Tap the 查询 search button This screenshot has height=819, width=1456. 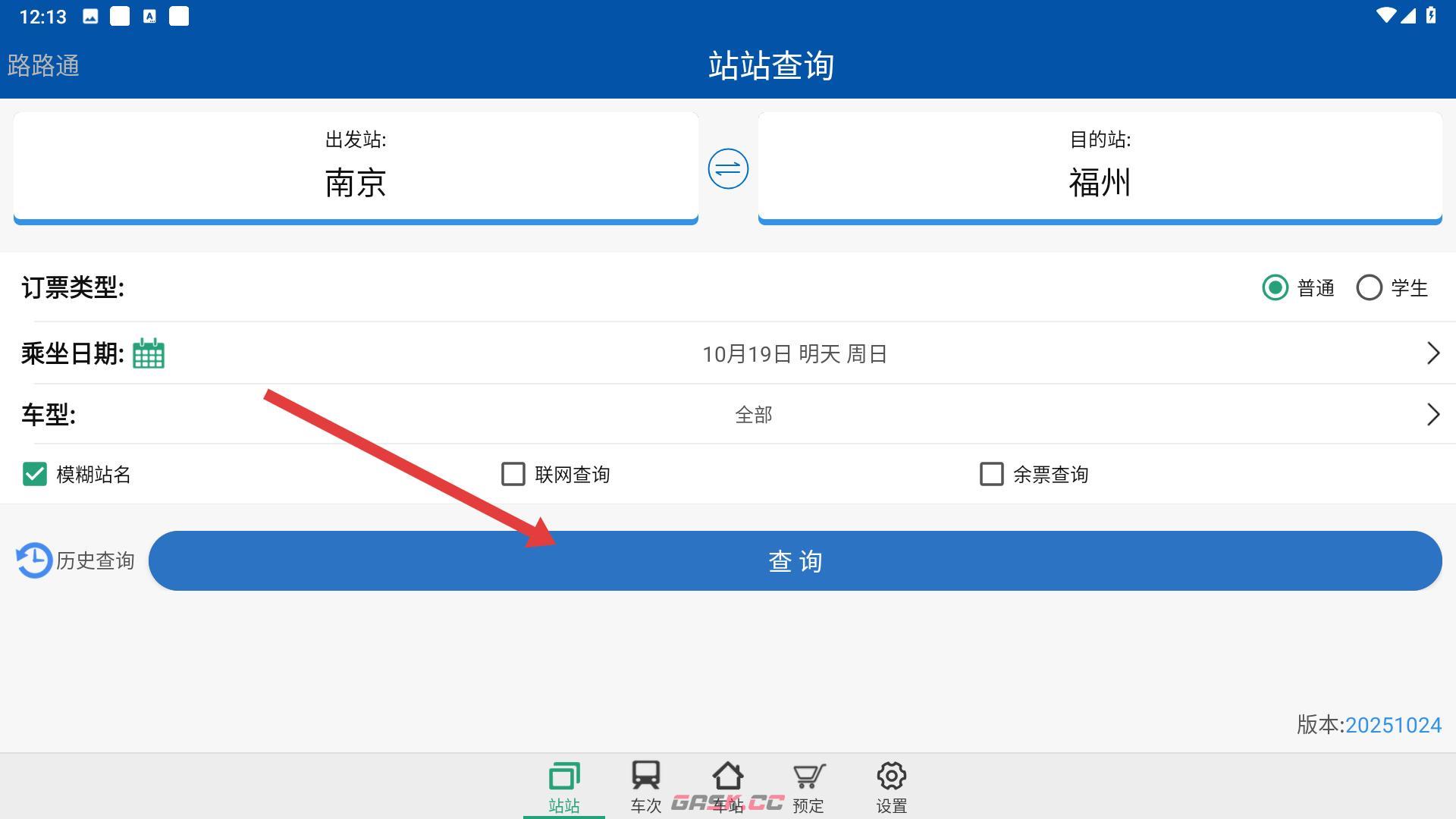(795, 561)
